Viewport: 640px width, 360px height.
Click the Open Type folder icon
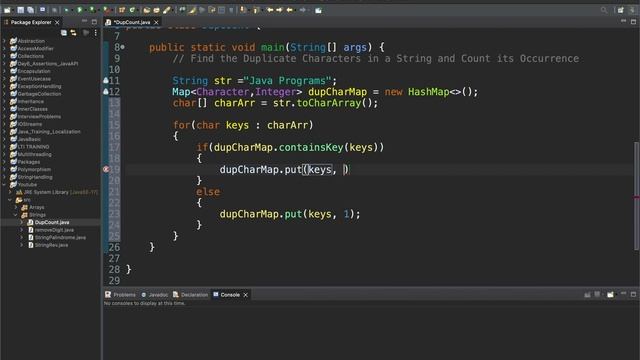pos(147,10)
